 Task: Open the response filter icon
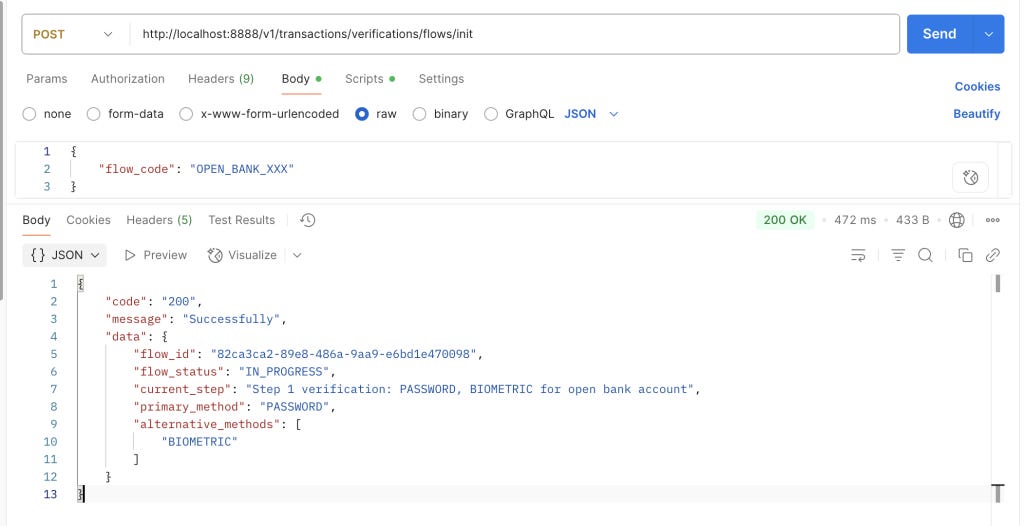point(899,255)
